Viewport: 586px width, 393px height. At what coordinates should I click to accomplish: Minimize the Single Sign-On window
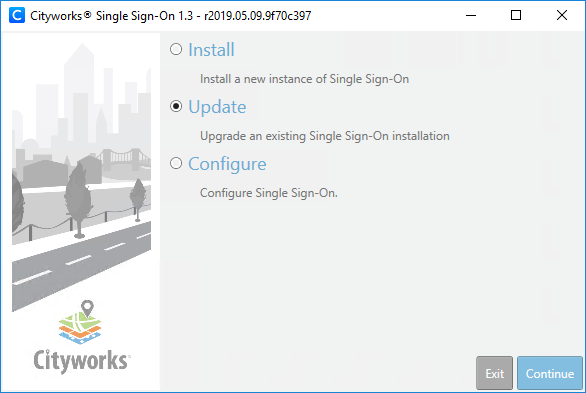click(471, 15)
